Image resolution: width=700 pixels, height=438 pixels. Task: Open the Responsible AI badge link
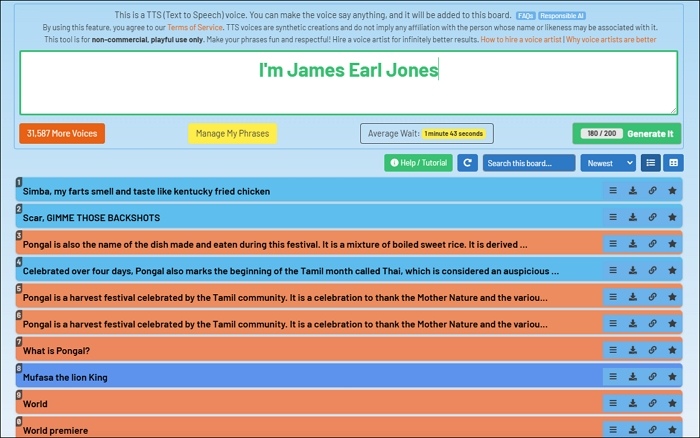pos(562,16)
